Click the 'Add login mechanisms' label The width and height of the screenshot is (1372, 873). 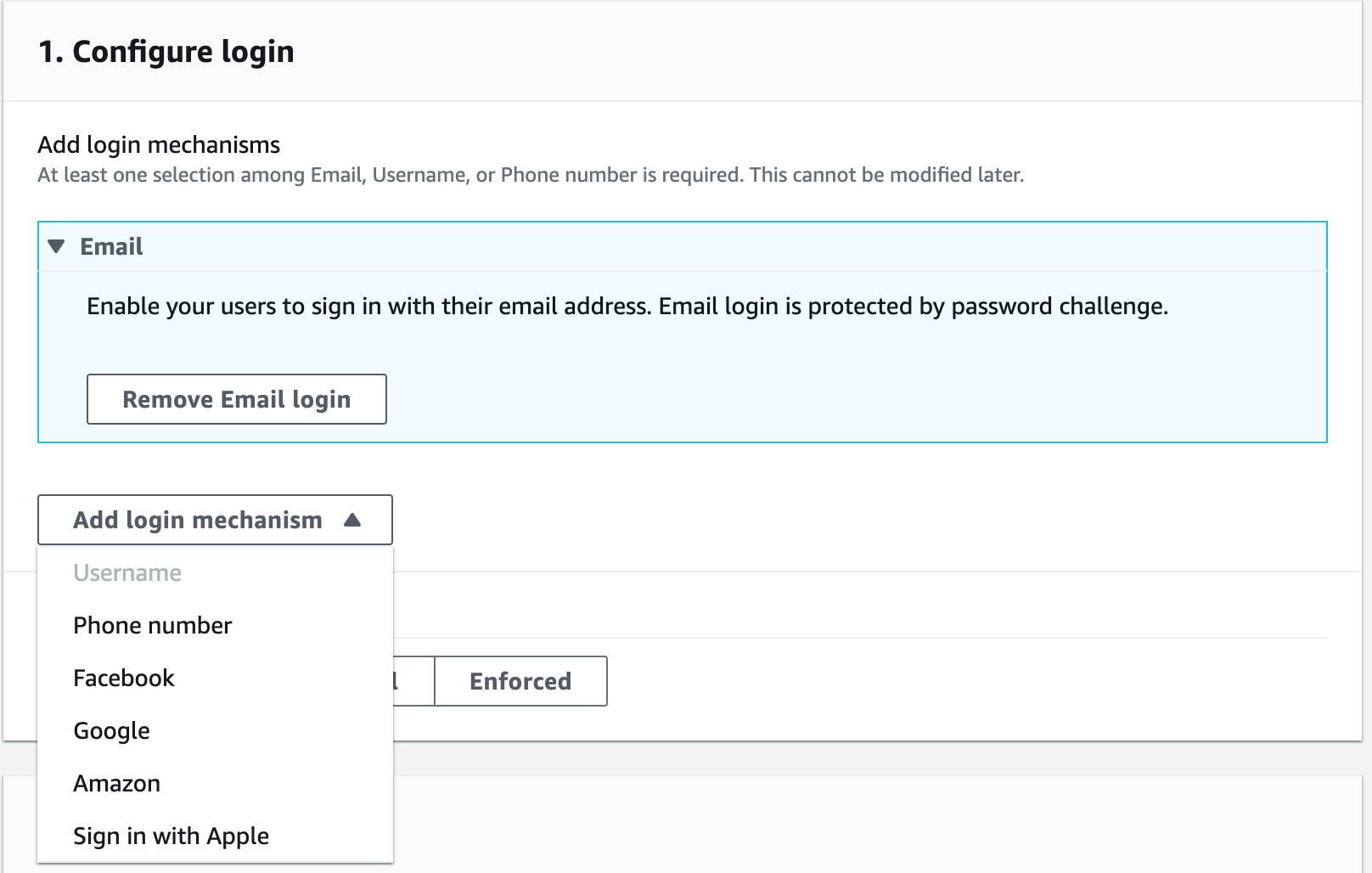click(159, 145)
